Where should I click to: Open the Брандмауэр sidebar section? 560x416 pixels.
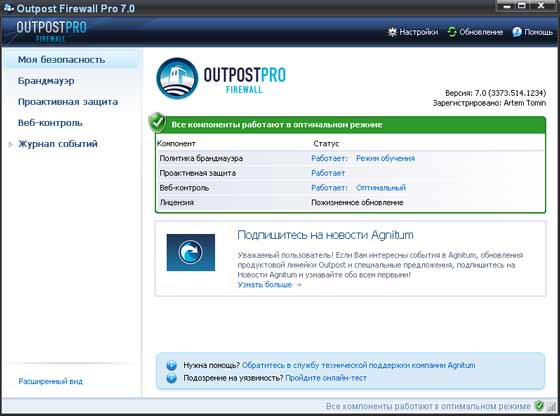[46, 81]
